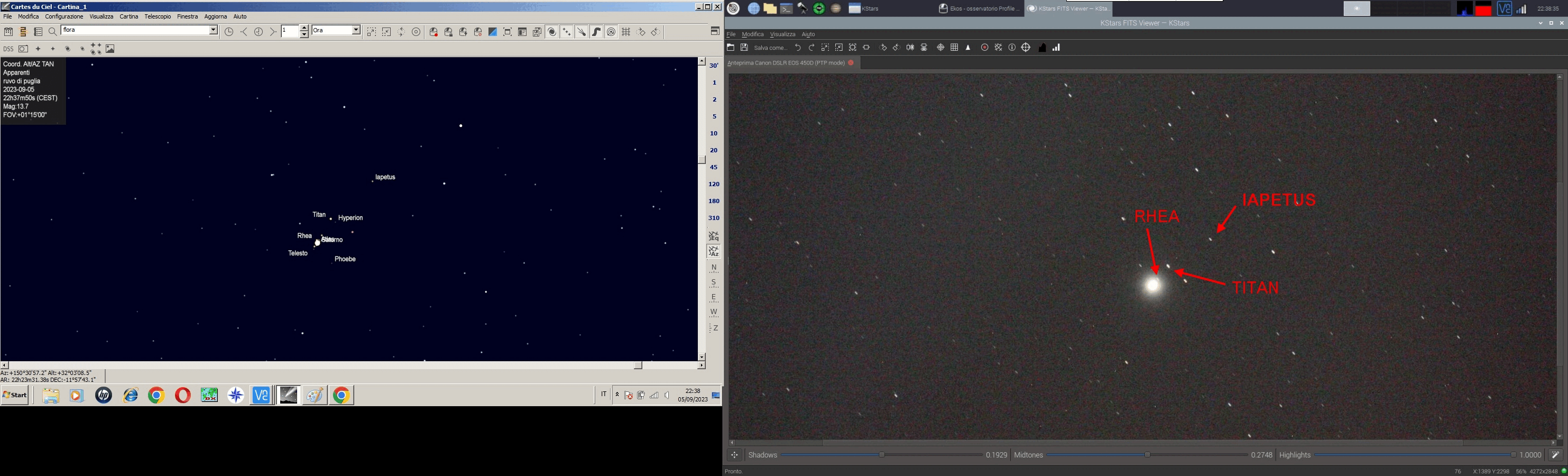
Task: Click the undo arrow in FITS Viewer
Action: (797, 48)
